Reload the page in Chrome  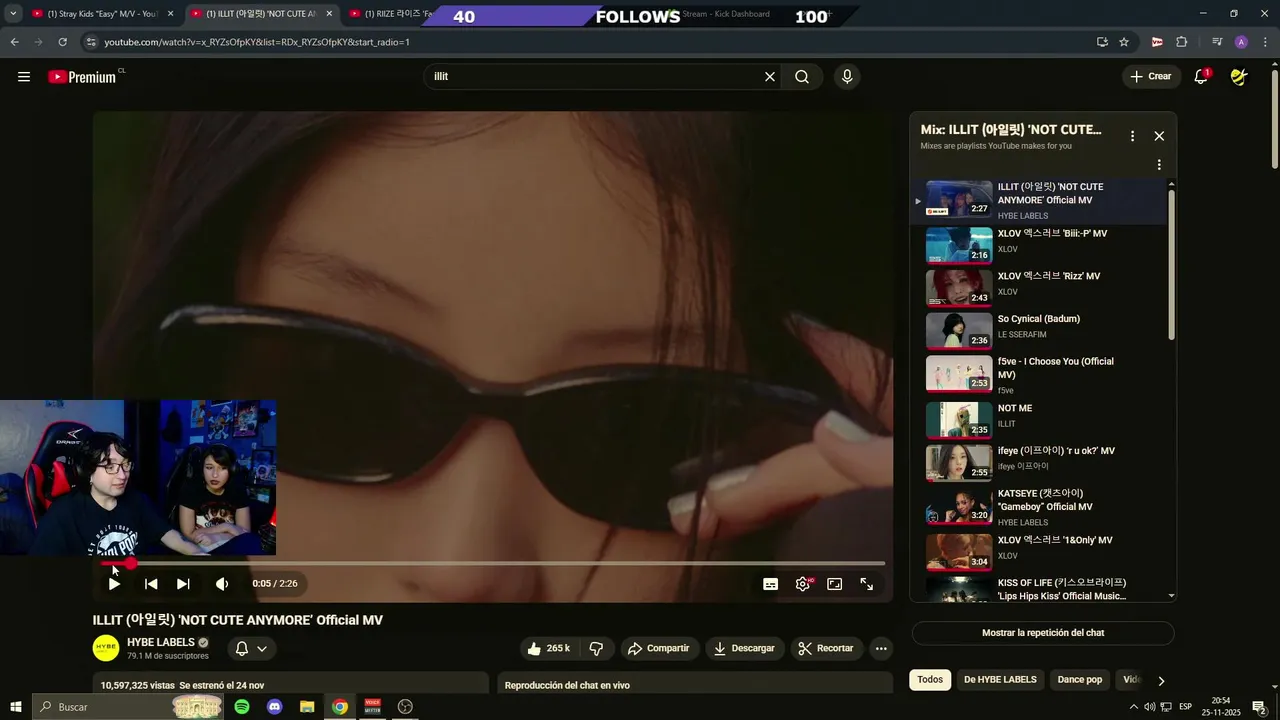pos(62,42)
